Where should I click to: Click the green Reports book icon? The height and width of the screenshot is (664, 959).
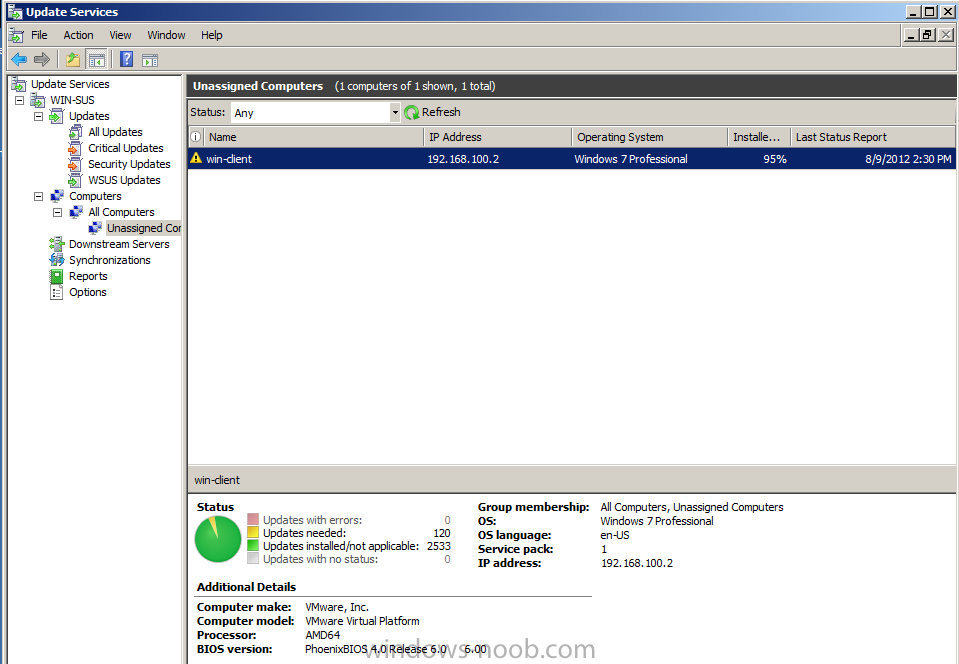point(57,276)
